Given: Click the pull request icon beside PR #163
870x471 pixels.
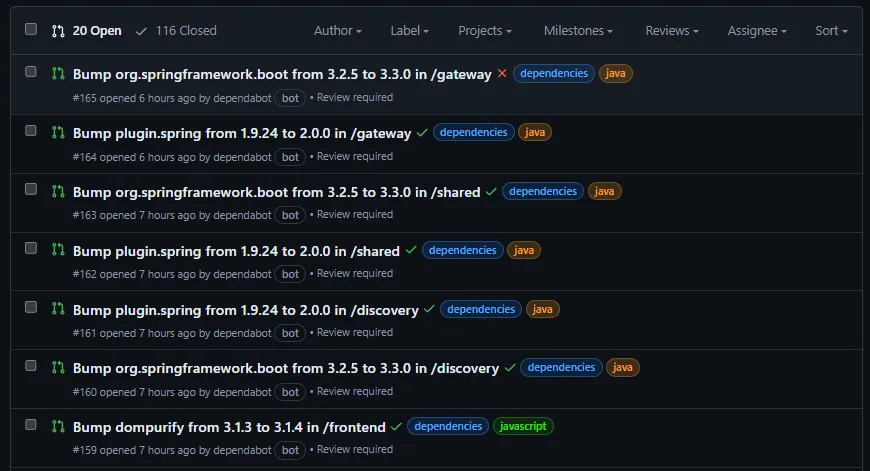Looking at the screenshot, I should click(58, 191).
